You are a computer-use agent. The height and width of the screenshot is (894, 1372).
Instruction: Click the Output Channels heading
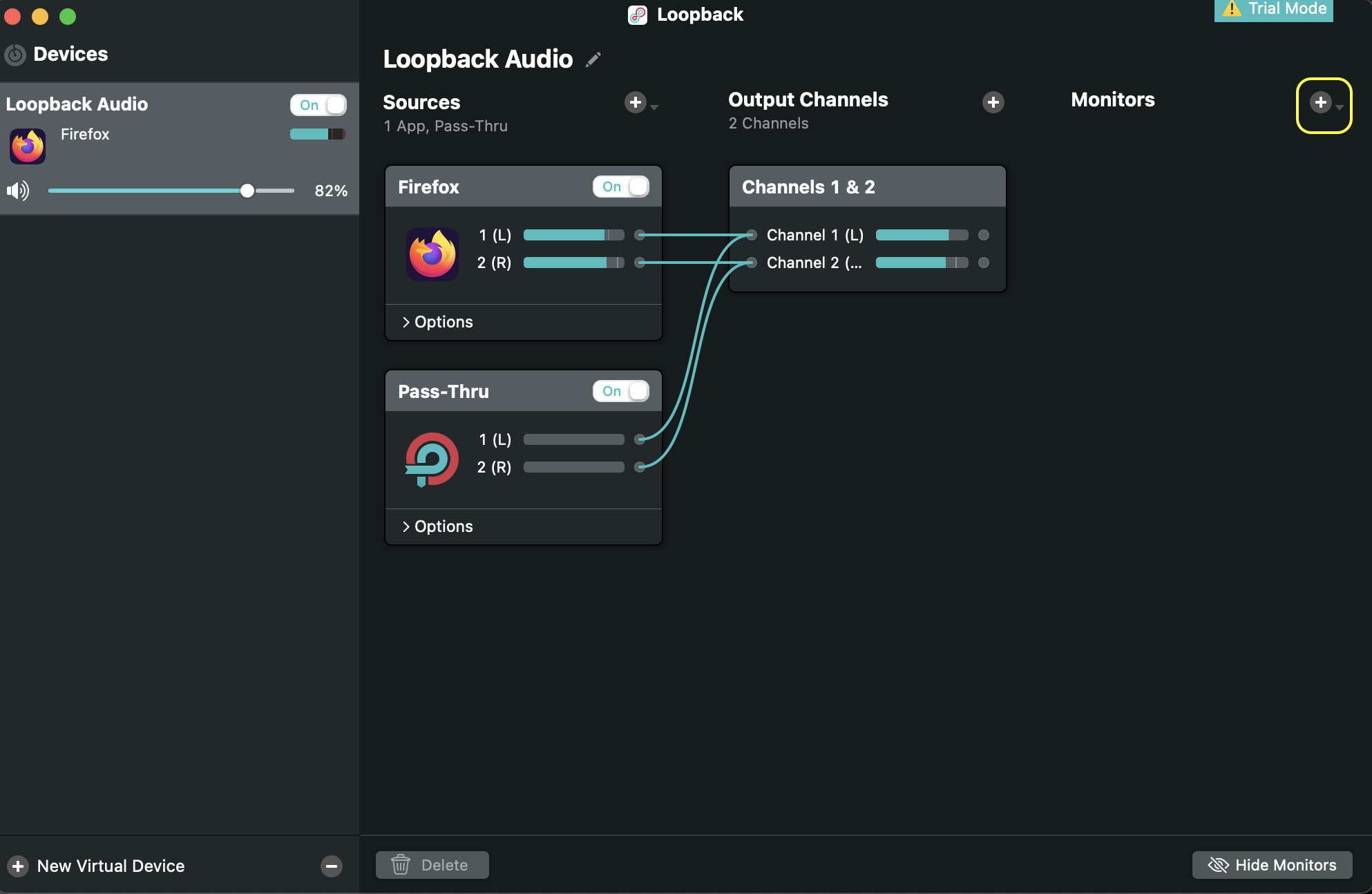[x=808, y=99]
